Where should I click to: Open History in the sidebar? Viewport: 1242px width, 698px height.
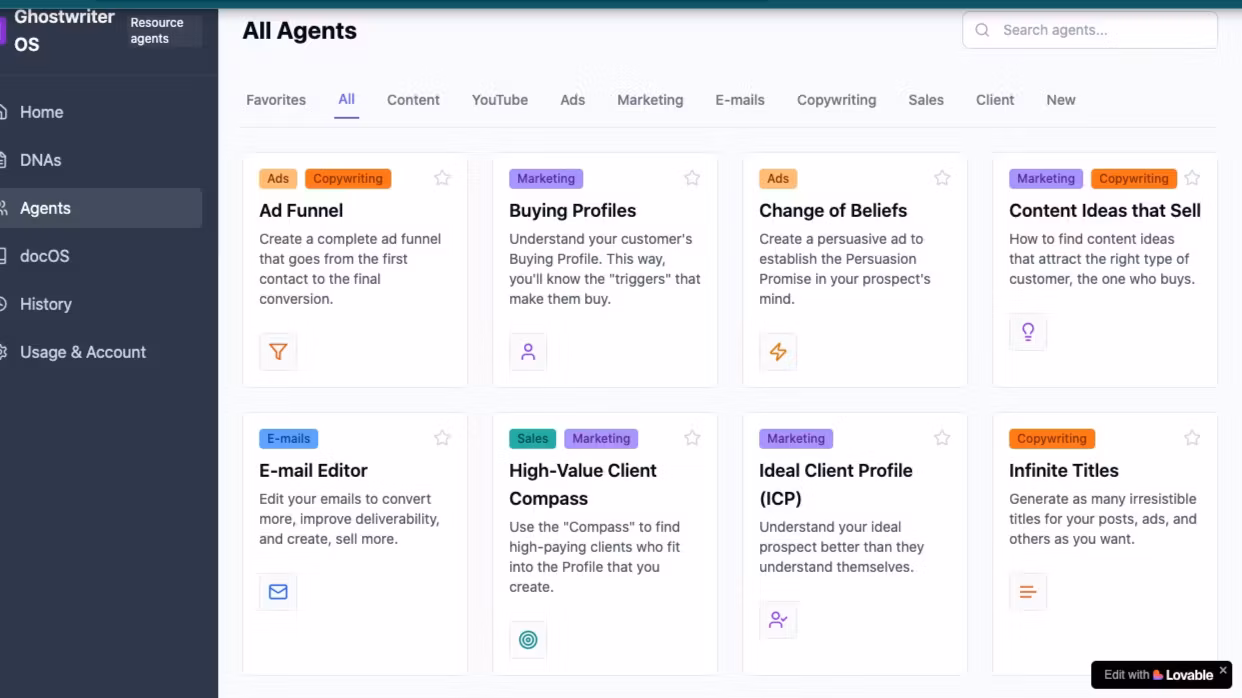[100, 304]
